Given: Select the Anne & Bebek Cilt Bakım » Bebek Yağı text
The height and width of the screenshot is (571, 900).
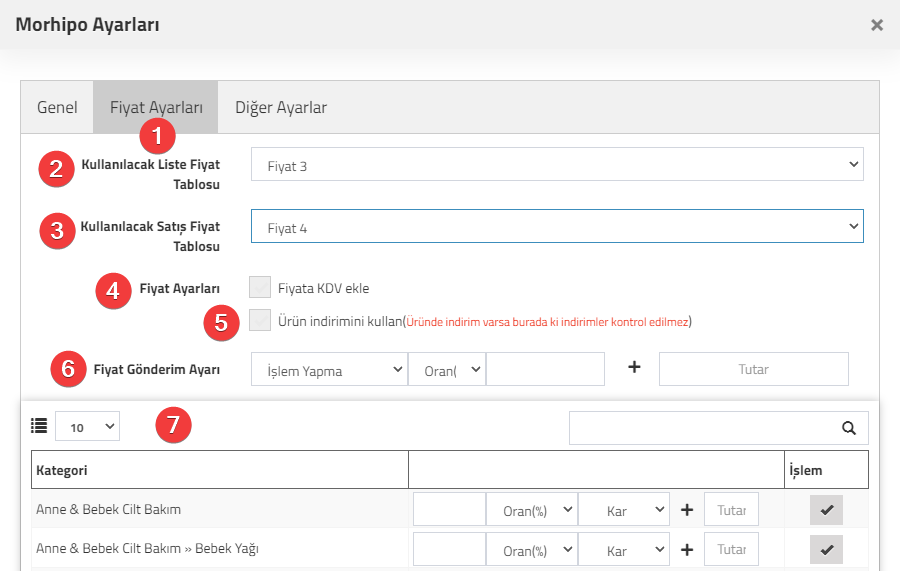Looking at the screenshot, I should pos(148,548).
